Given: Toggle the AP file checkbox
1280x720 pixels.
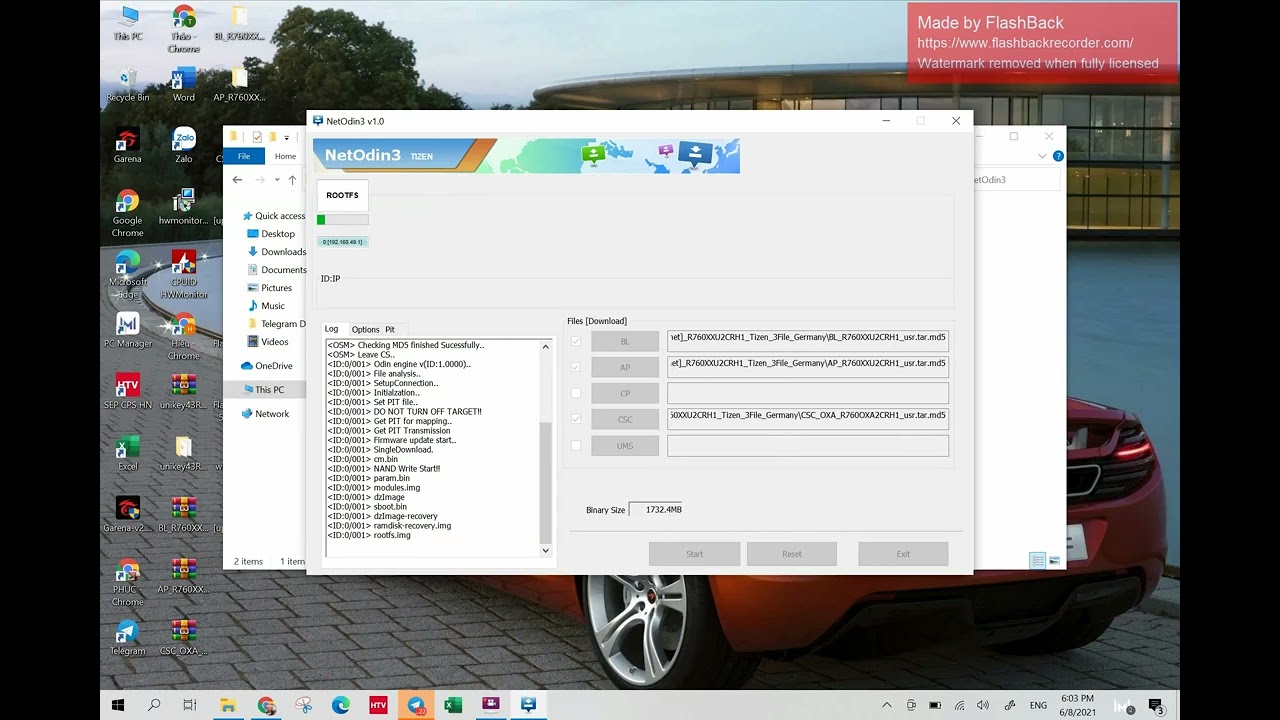Looking at the screenshot, I should (x=575, y=367).
